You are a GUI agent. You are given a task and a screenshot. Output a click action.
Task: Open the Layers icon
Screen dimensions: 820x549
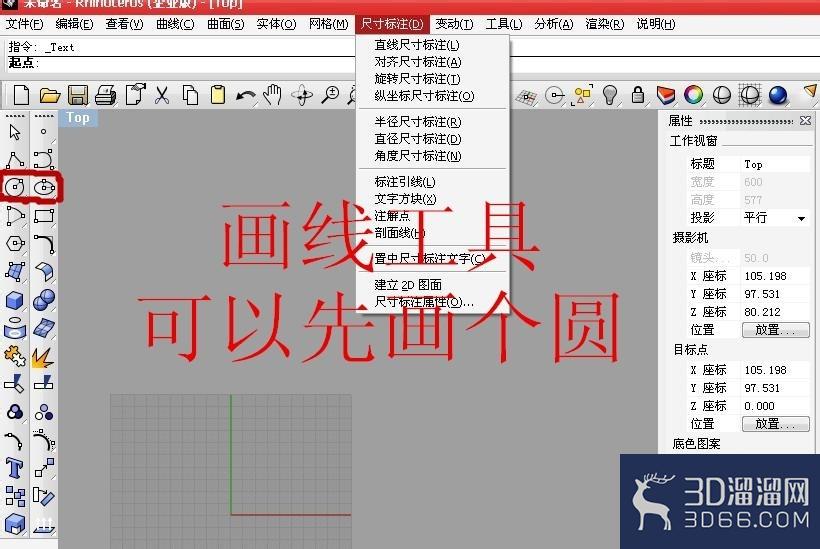point(666,95)
